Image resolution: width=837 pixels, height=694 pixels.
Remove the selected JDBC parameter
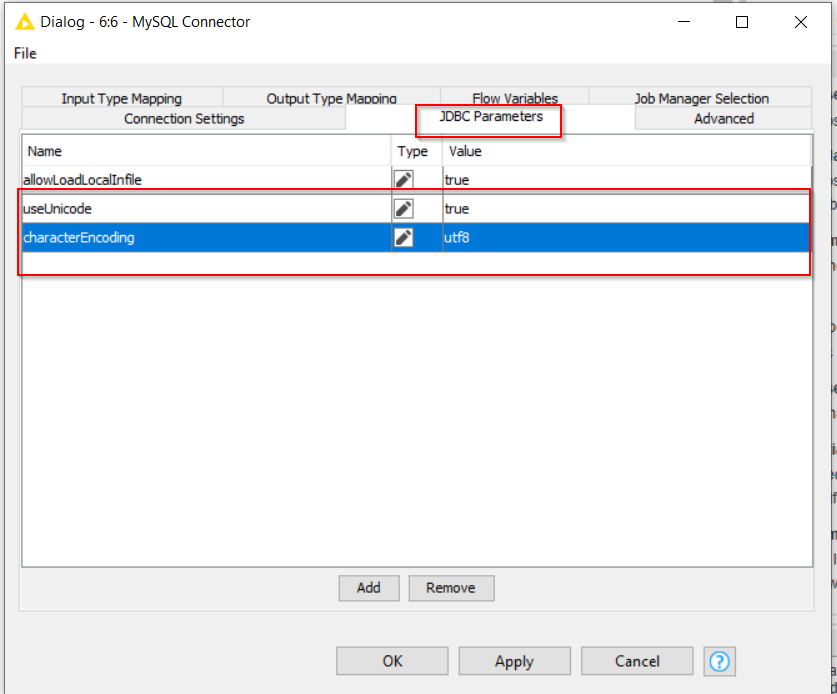pos(451,588)
